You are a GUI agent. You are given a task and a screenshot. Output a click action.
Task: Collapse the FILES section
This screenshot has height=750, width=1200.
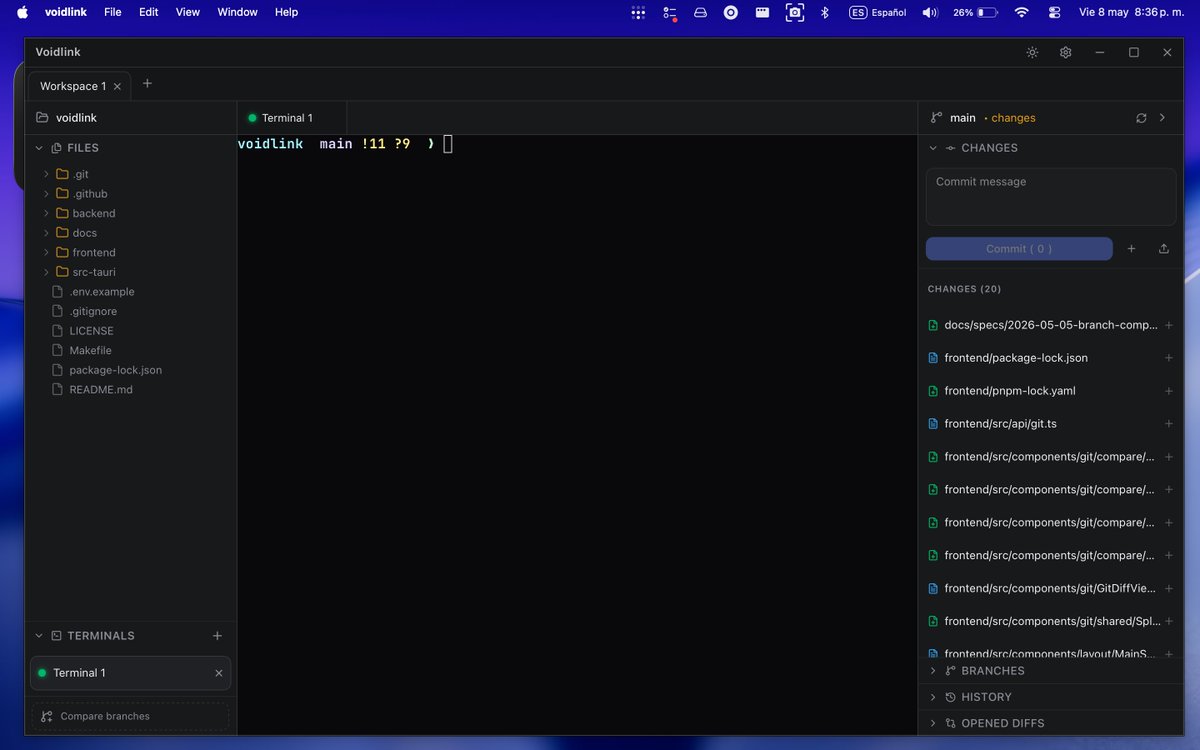pos(39,148)
